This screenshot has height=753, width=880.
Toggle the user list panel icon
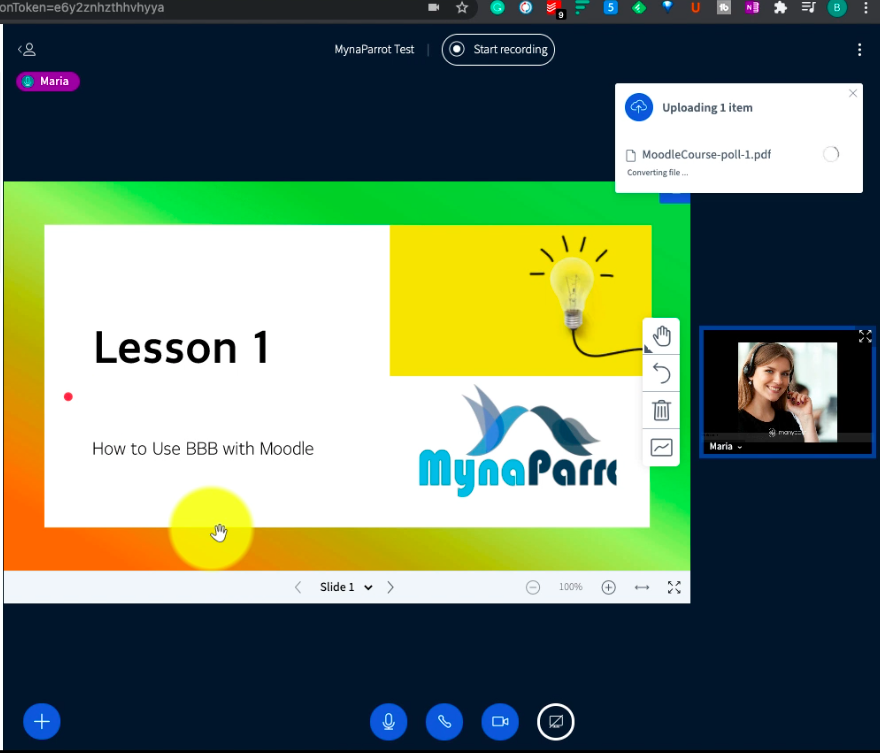point(27,50)
